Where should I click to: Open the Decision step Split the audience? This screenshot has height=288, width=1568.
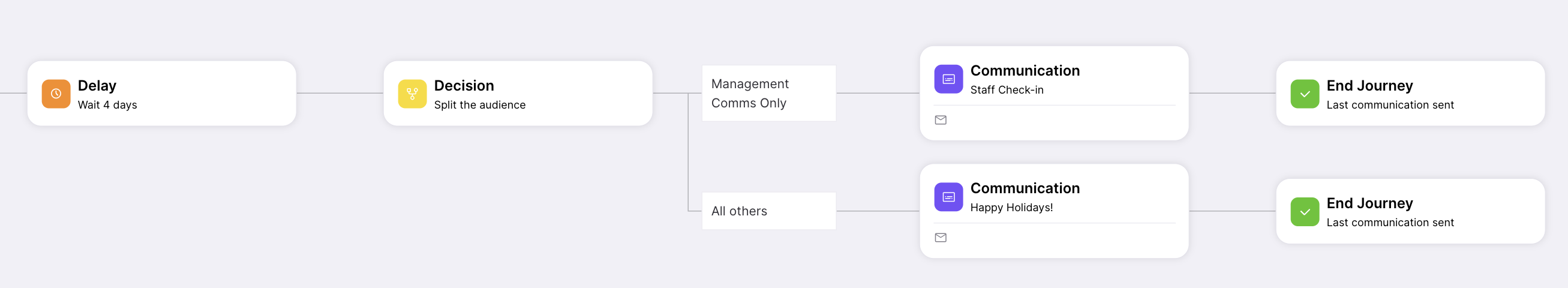click(518, 93)
